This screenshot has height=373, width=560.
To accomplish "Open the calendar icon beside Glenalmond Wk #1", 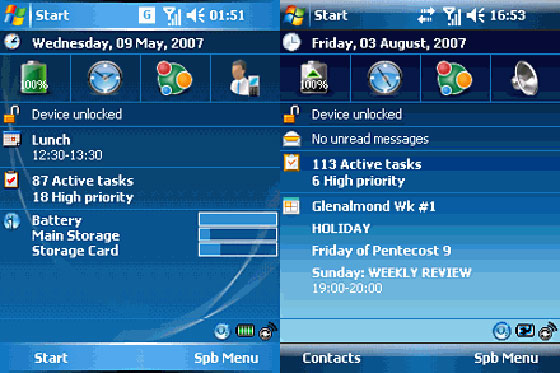I will click(x=291, y=206).
